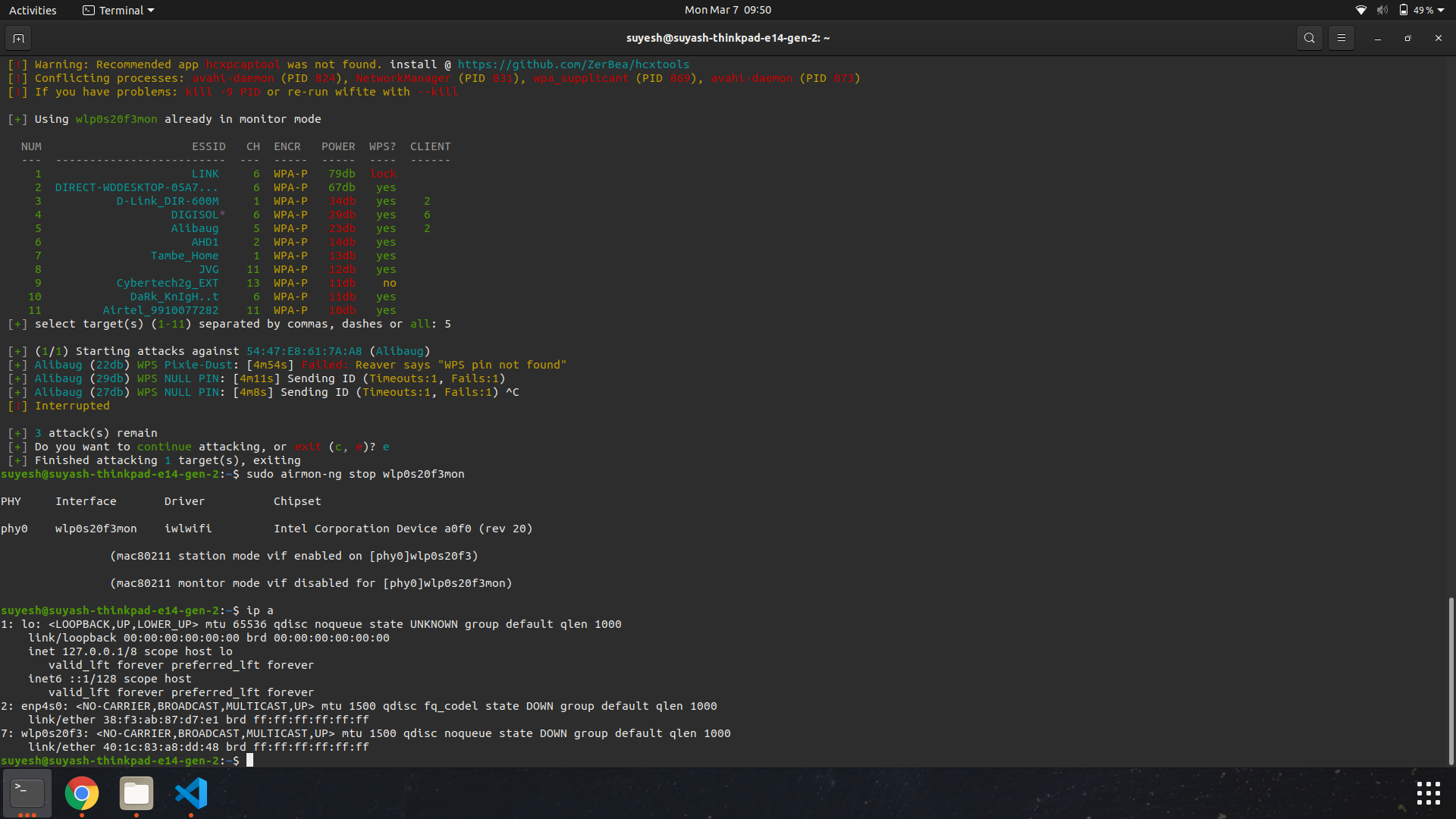This screenshot has height=819, width=1456.
Task: Click the muted volume icon
Action: click(x=1382, y=10)
